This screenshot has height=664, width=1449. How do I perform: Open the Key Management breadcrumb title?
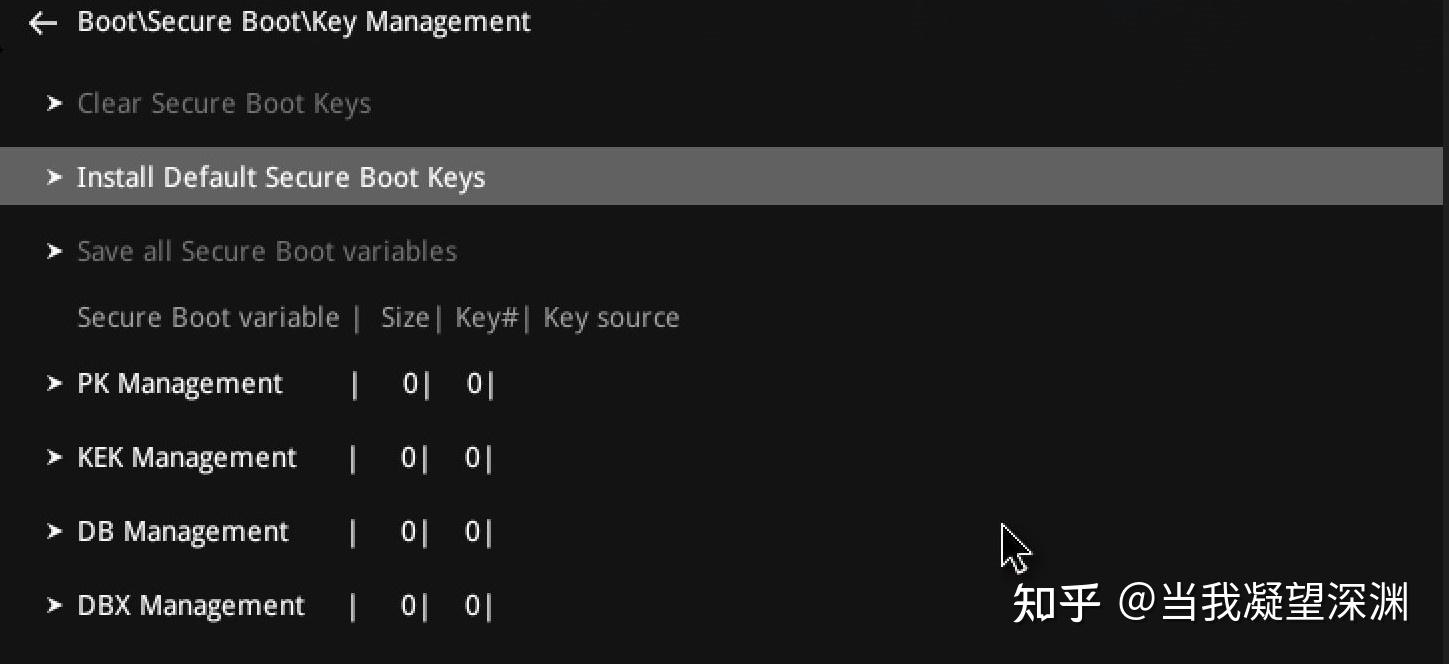click(303, 21)
